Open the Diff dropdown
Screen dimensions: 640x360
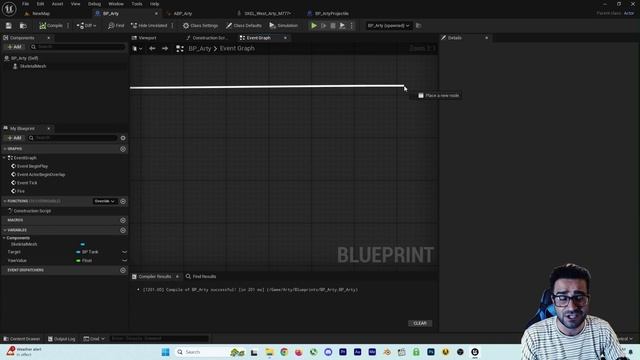(87, 26)
